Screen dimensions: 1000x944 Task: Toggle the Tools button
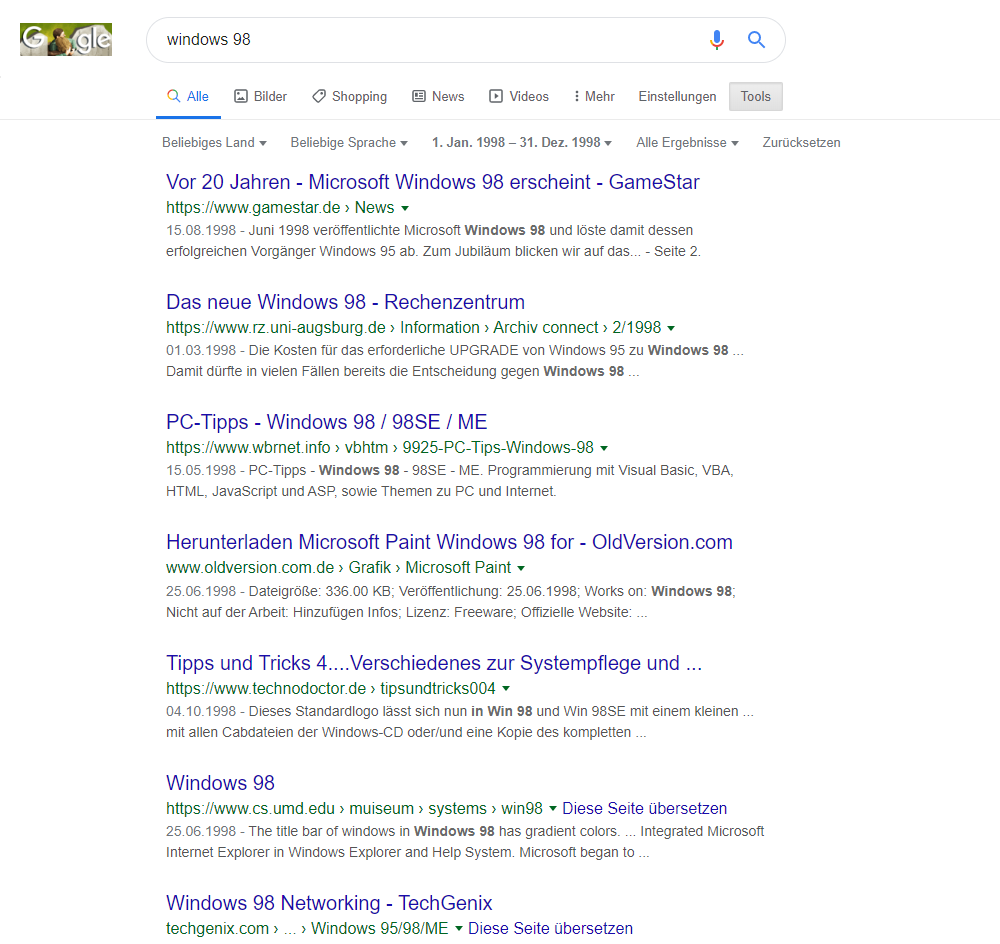[x=756, y=96]
